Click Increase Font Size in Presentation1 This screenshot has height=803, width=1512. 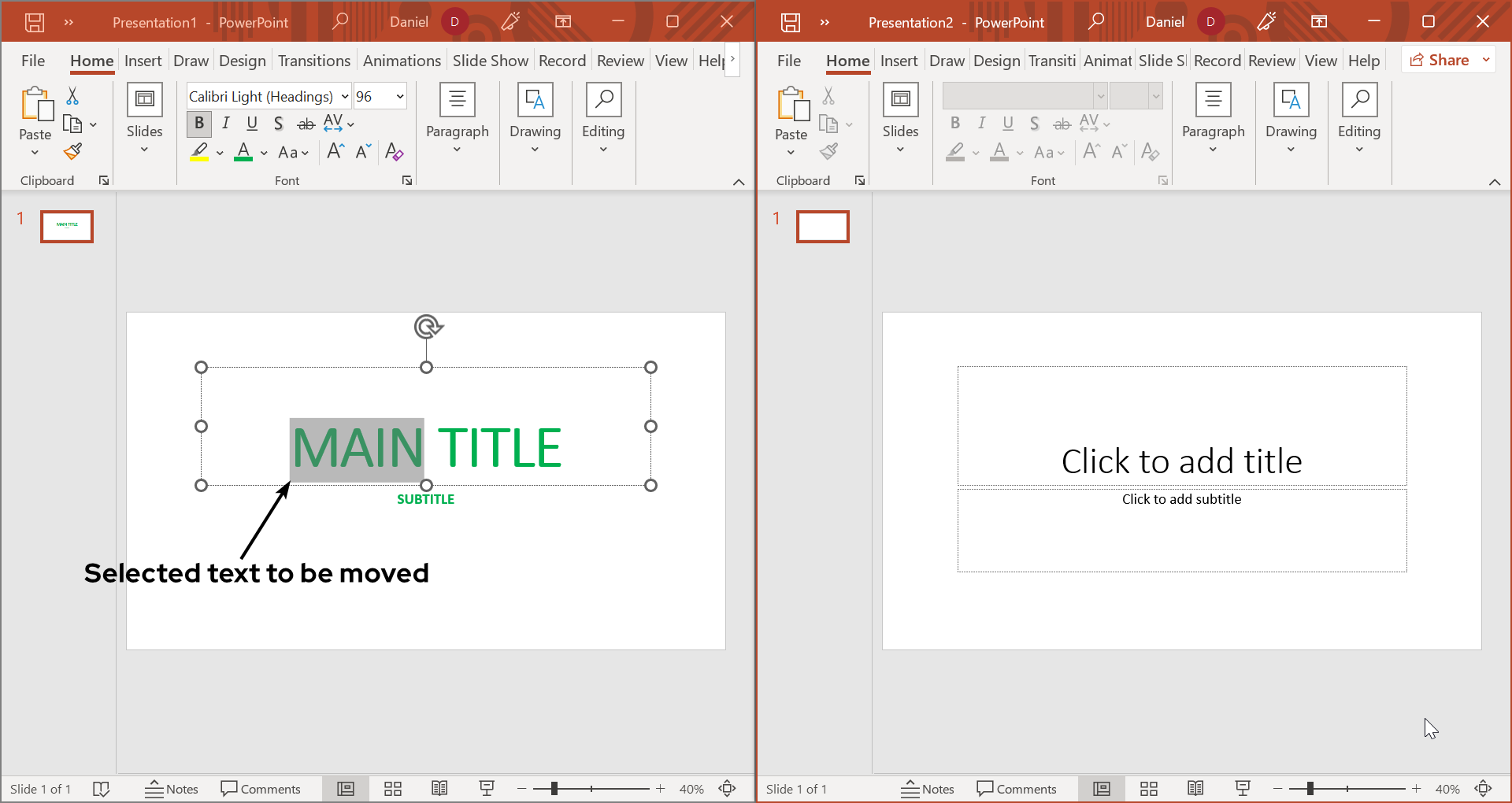click(x=335, y=151)
